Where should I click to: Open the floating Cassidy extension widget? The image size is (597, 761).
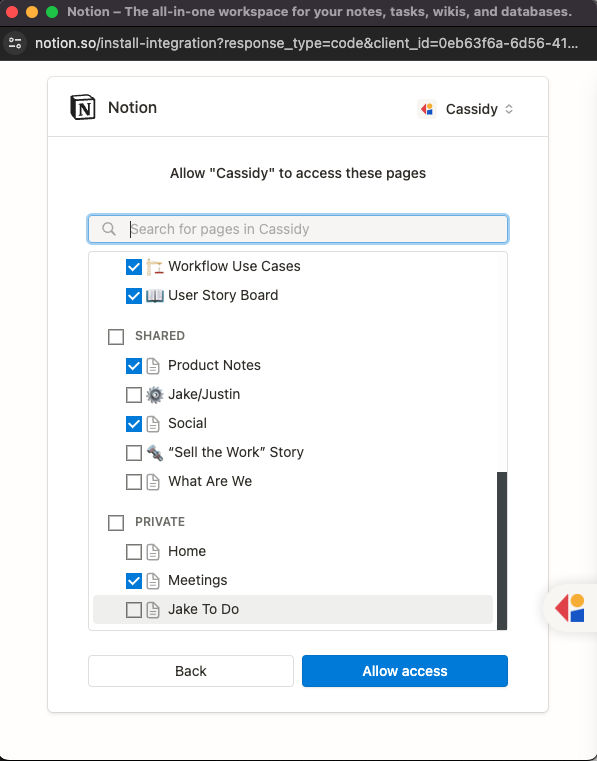tap(570, 608)
